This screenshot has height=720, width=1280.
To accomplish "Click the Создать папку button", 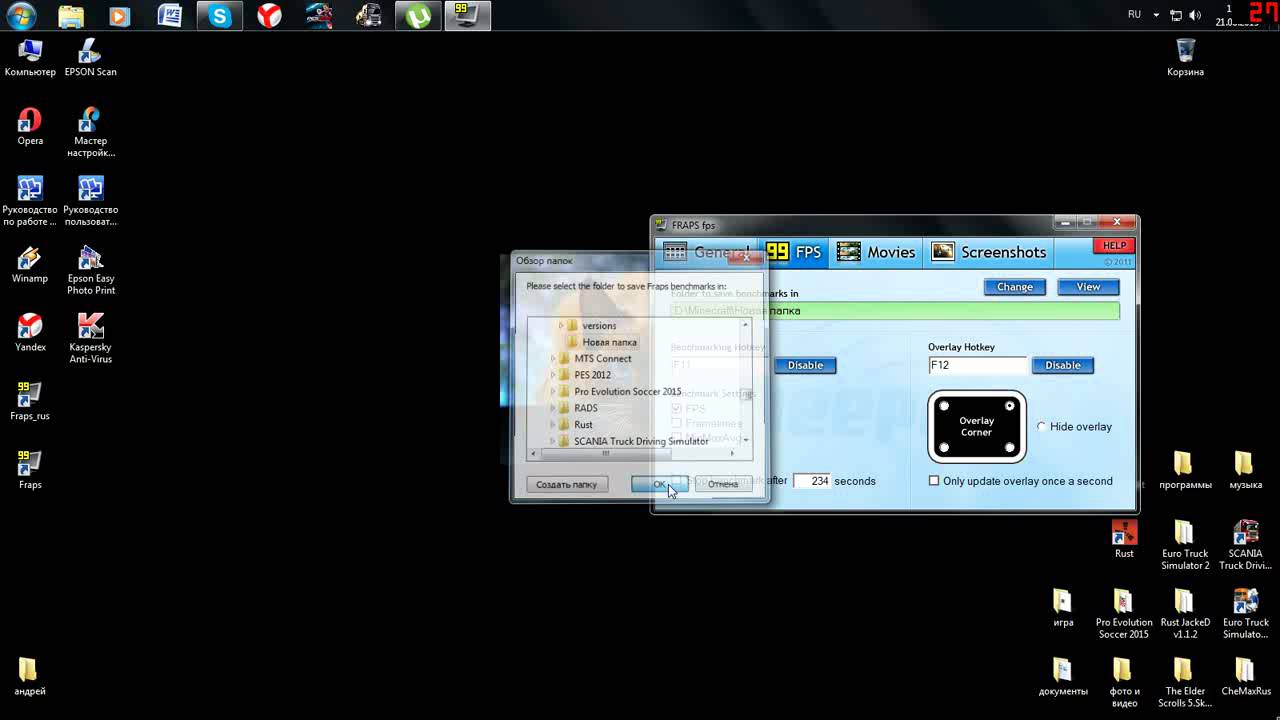I will (x=566, y=484).
